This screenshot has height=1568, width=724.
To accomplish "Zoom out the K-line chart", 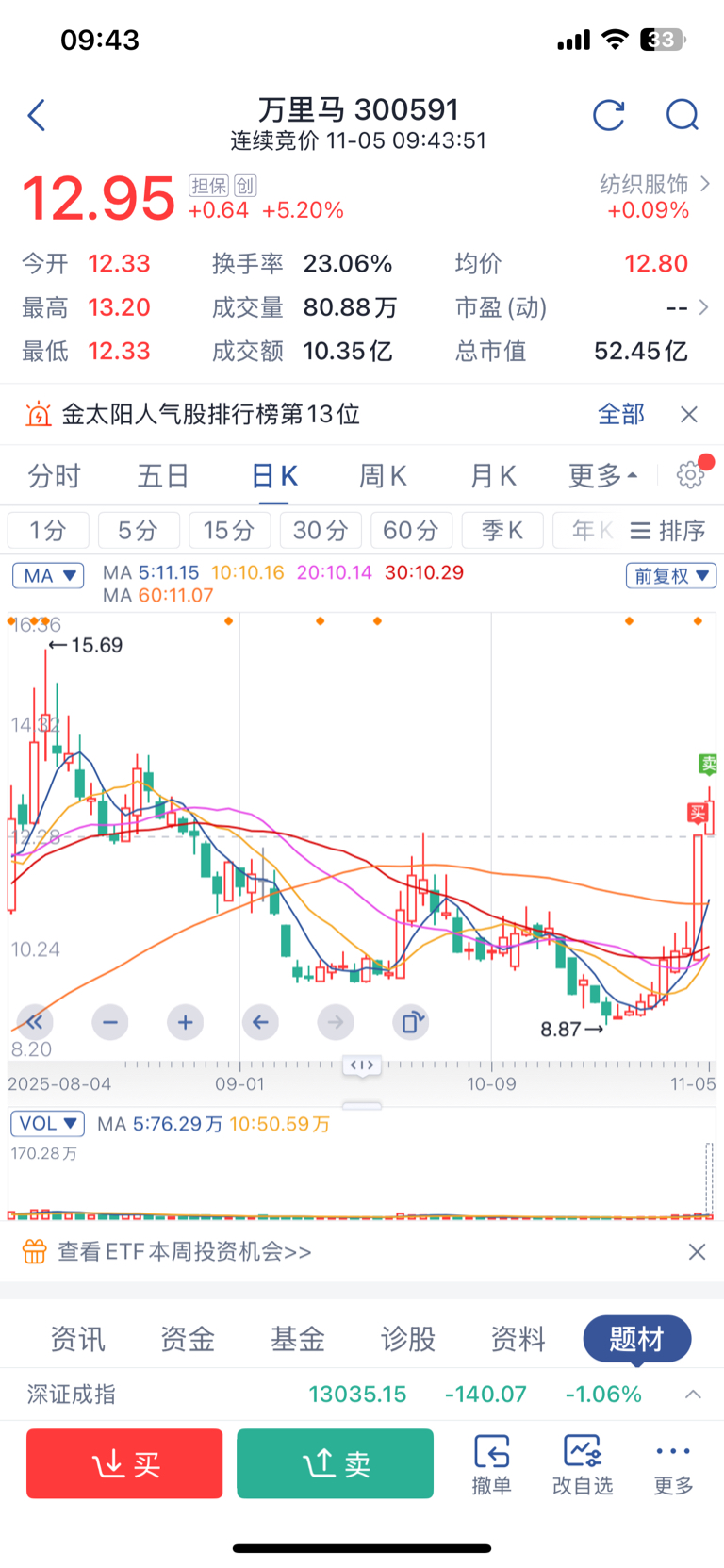I will (x=110, y=1022).
